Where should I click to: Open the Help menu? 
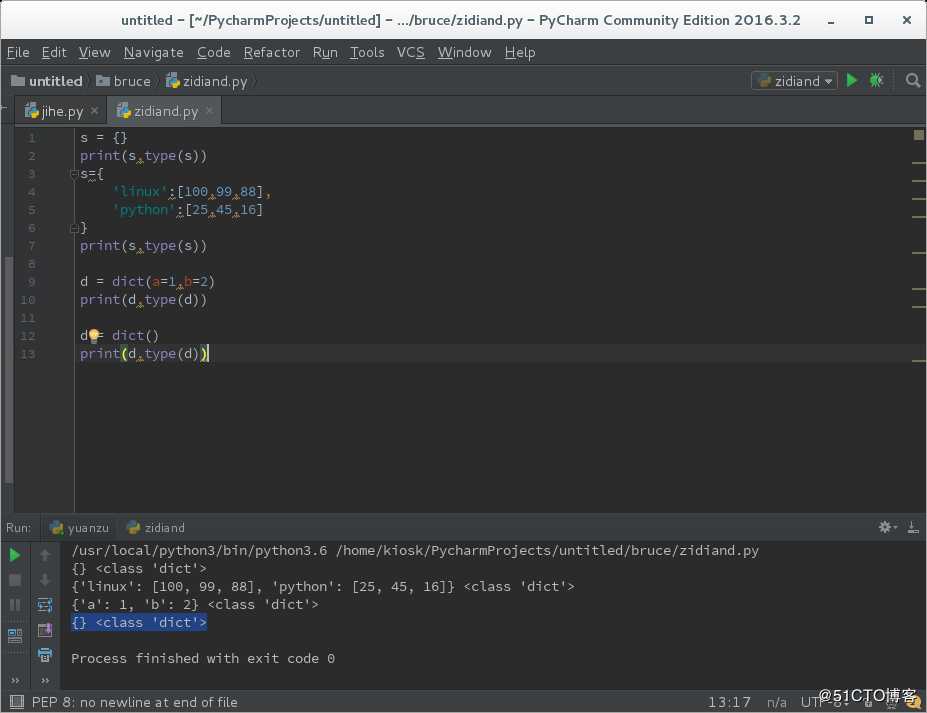[520, 53]
